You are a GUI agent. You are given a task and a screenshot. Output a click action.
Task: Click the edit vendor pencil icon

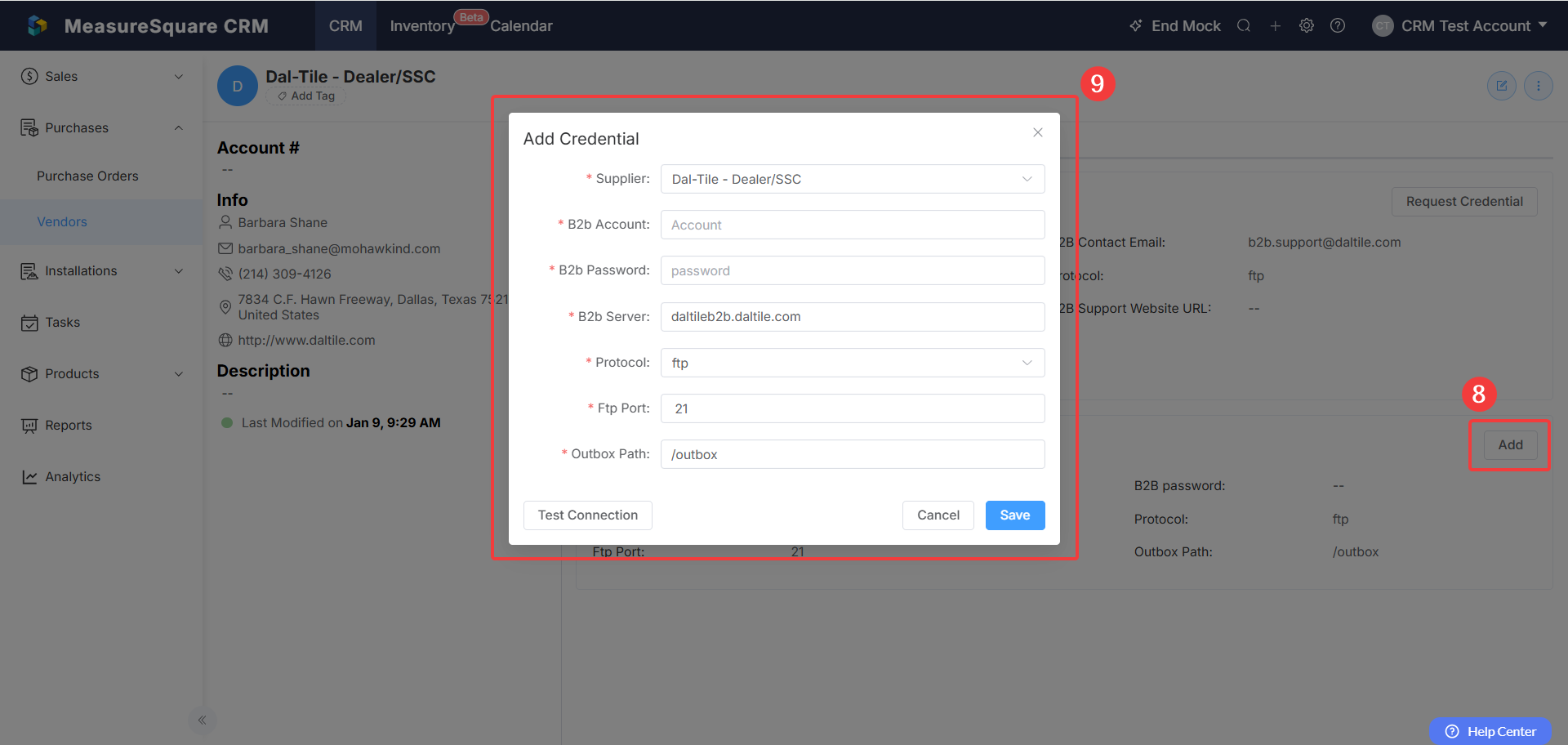coord(1502,86)
